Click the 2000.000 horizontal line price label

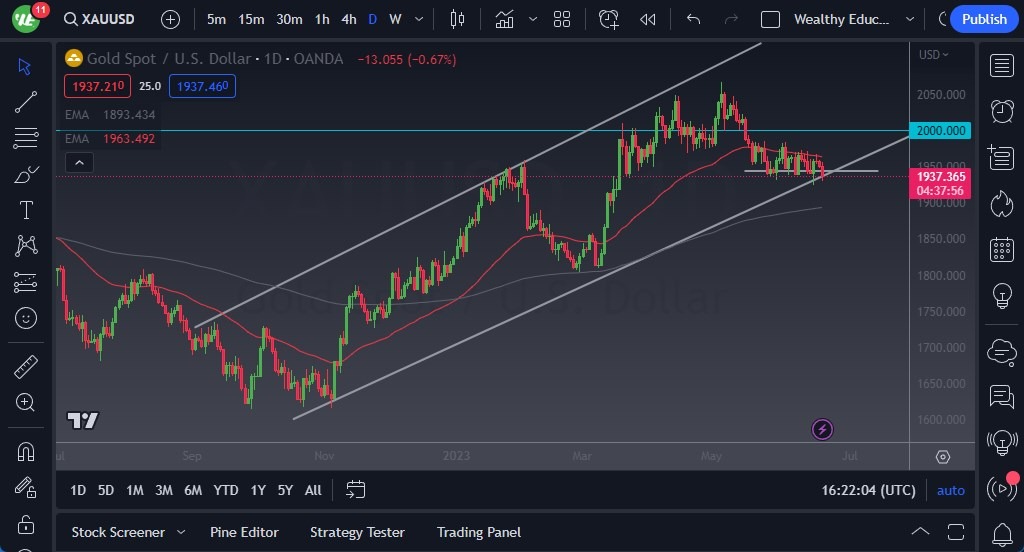[941, 131]
